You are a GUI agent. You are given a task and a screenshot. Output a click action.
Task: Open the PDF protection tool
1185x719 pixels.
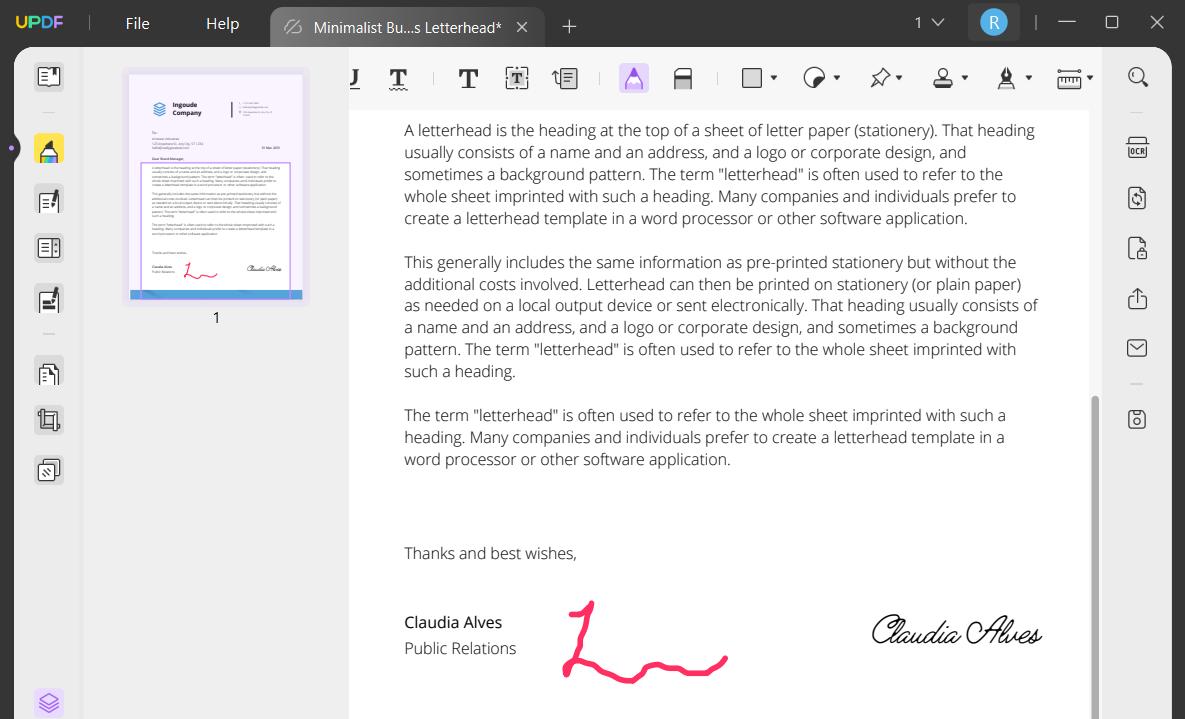pyautogui.click(x=1138, y=248)
